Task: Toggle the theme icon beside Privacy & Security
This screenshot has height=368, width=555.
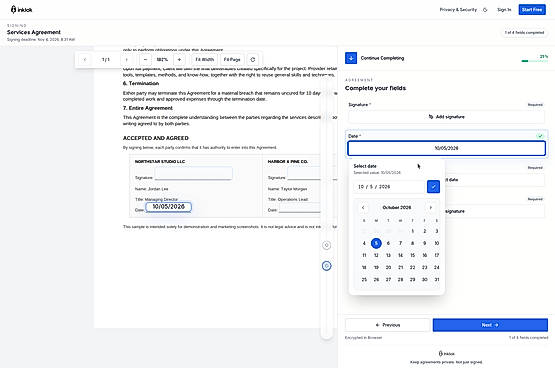Action: pyautogui.click(x=485, y=10)
